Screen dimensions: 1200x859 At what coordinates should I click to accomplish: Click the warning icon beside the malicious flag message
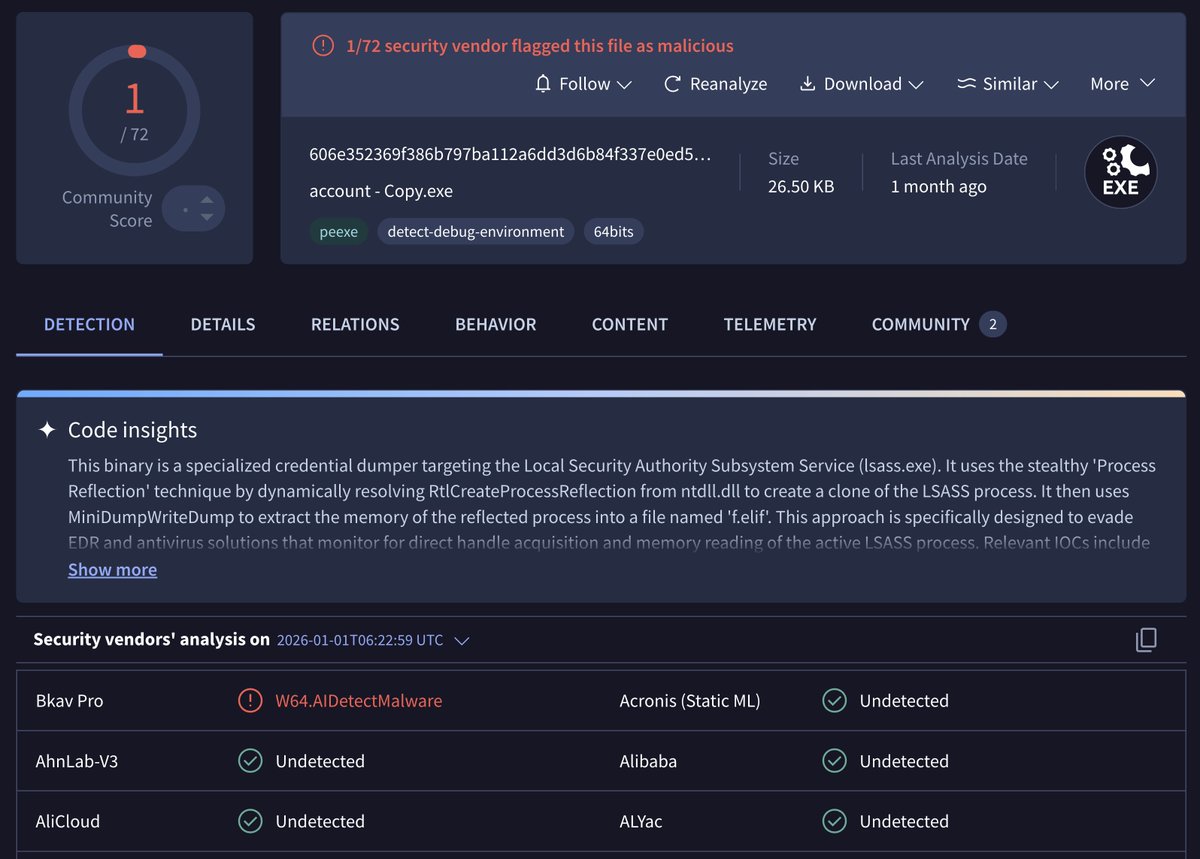pyautogui.click(x=321, y=45)
